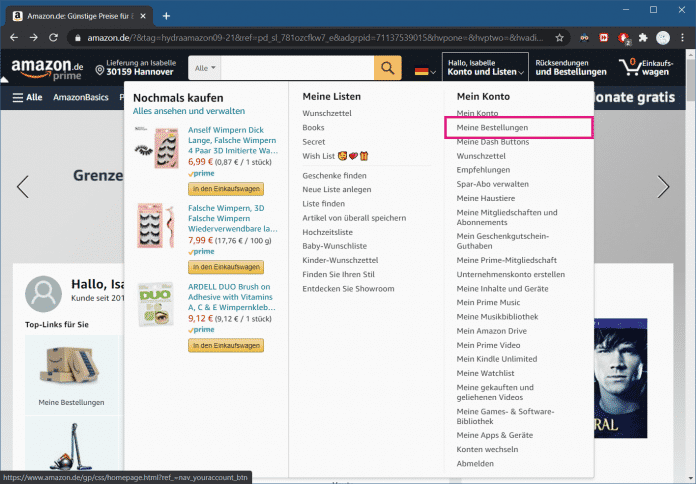Expand Konto und Listen menu
This screenshot has width=696, height=484.
(485, 67)
